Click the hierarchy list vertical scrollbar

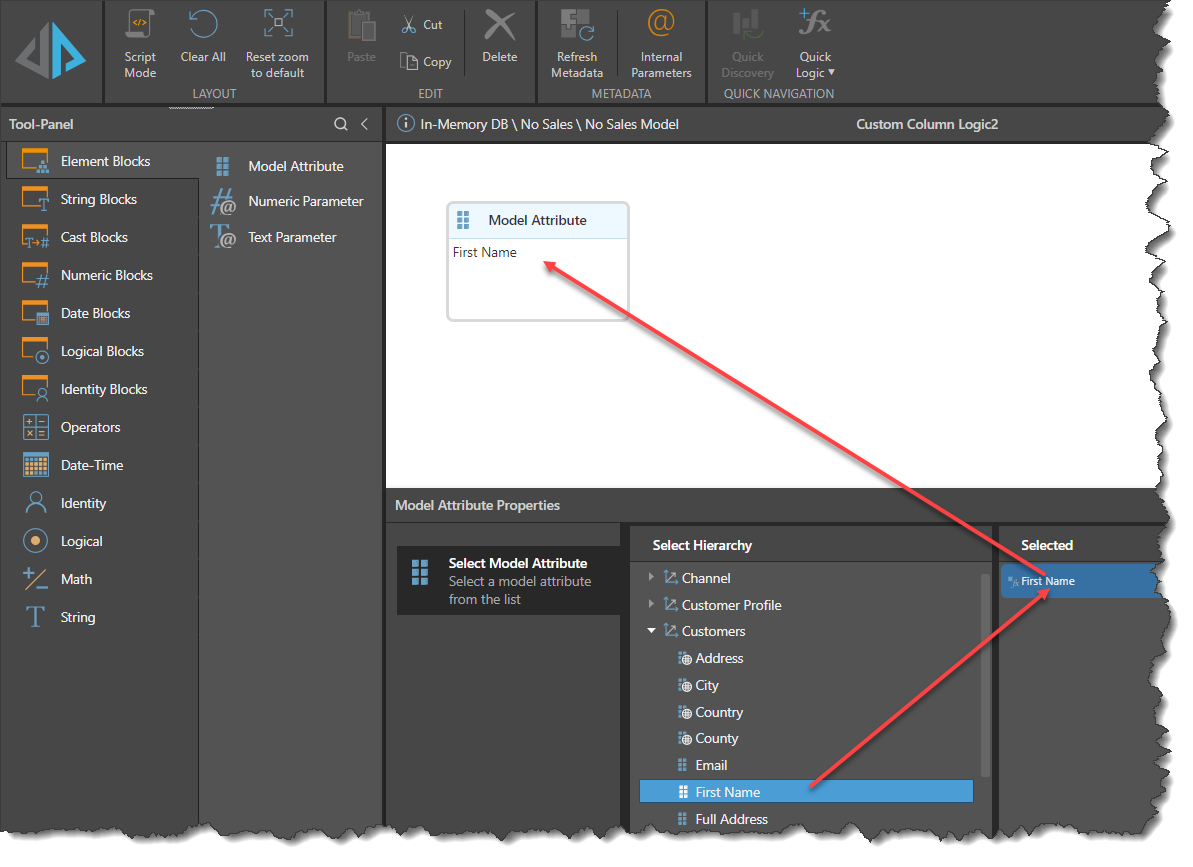click(985, 680)
